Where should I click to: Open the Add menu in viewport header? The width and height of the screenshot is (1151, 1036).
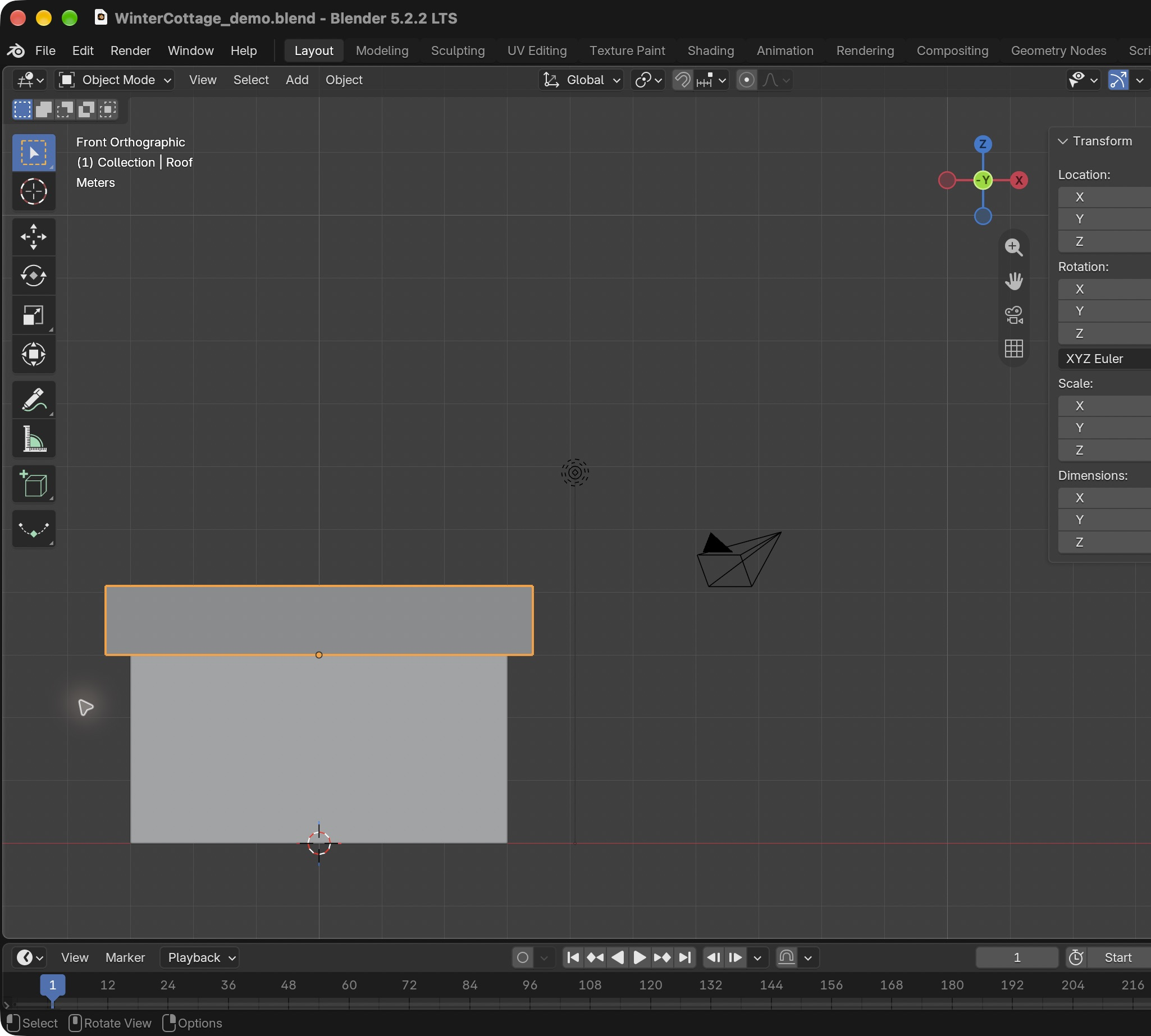coord(297,80)
